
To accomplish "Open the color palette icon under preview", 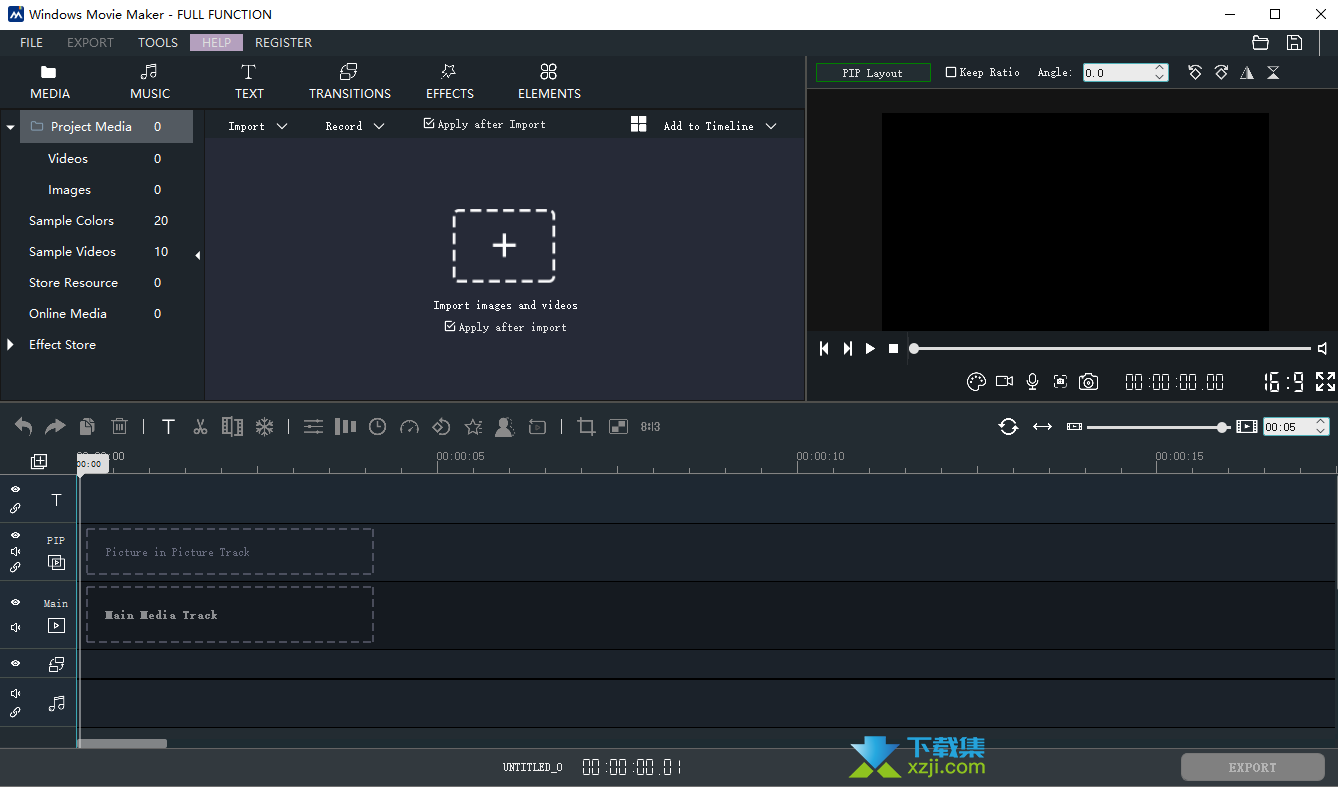I will tap(976, 381).
